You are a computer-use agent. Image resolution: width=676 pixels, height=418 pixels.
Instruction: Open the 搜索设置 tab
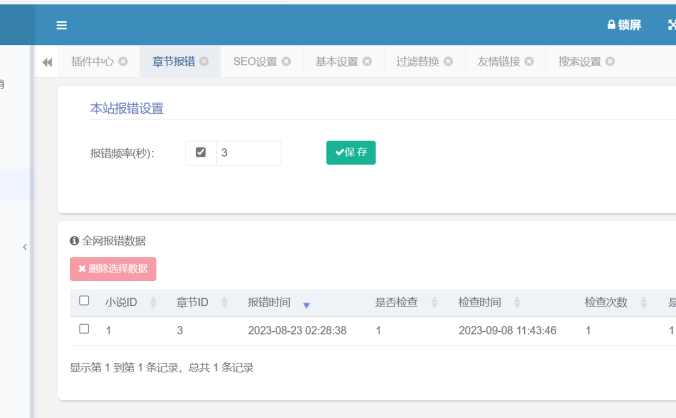[579, 62]
